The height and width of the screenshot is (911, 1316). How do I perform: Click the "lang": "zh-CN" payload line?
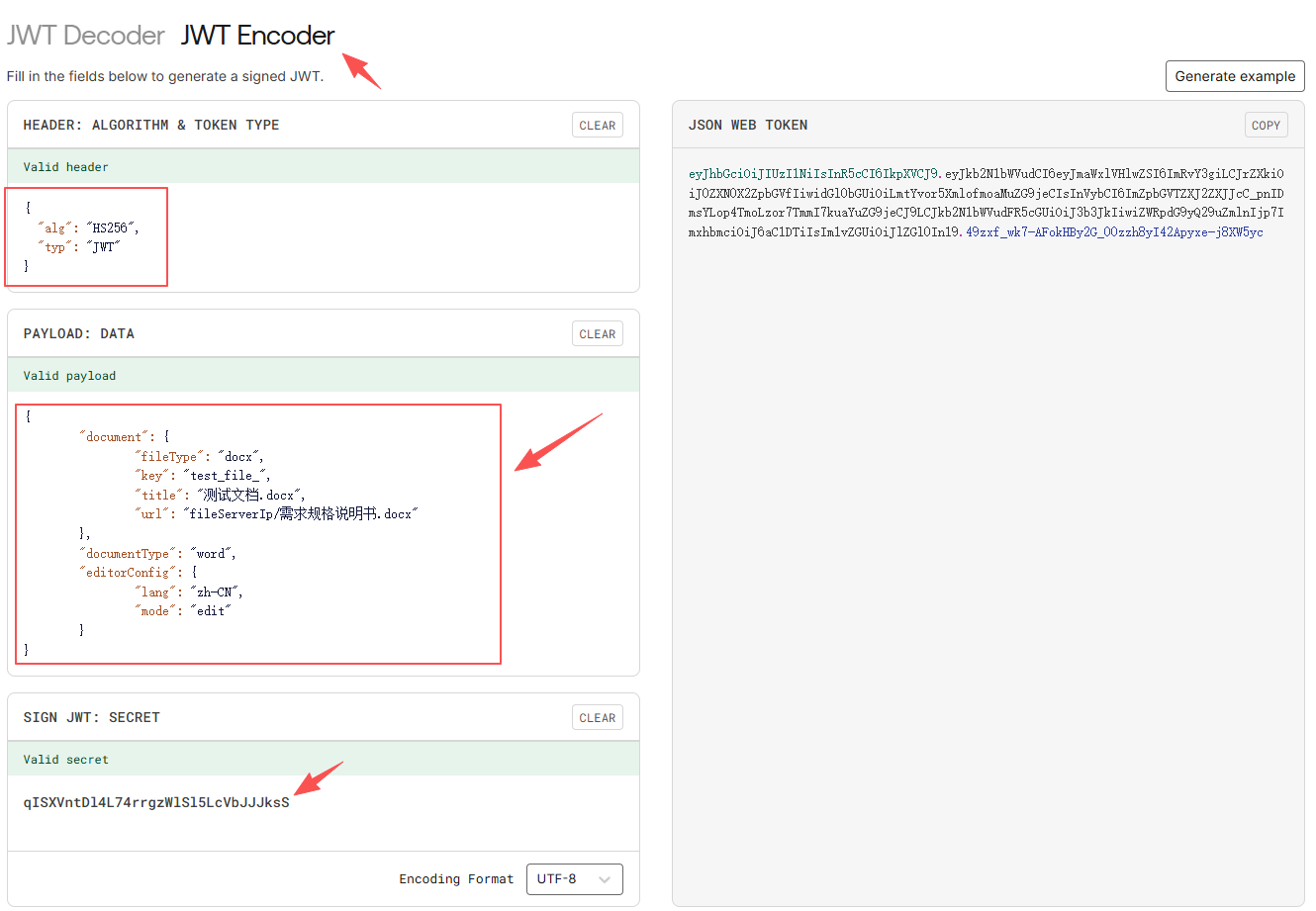pyautogui.click(x=188, y=592)
